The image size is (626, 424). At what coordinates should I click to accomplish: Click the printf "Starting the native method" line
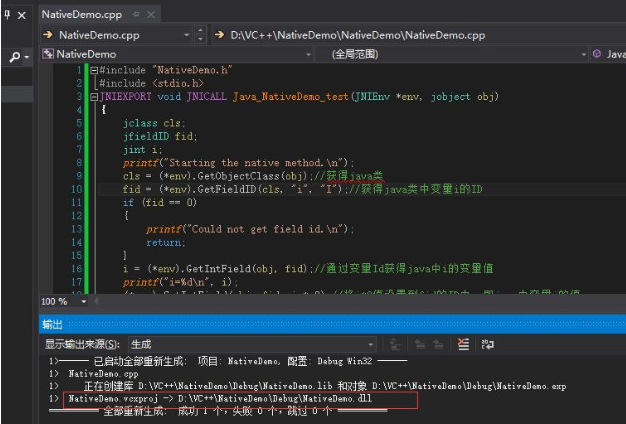238,163
